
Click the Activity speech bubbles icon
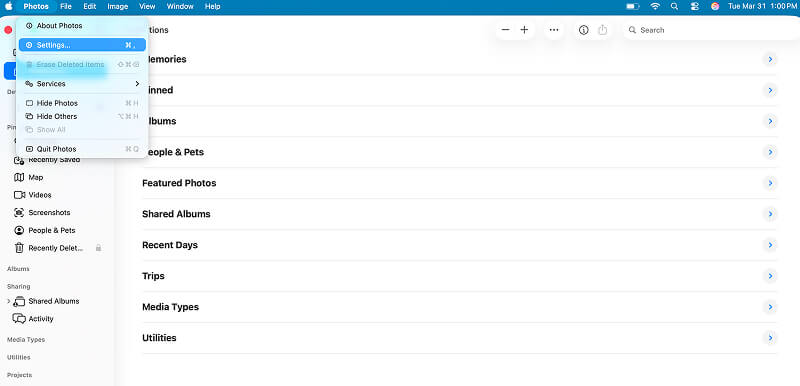[x=19, y=319]
